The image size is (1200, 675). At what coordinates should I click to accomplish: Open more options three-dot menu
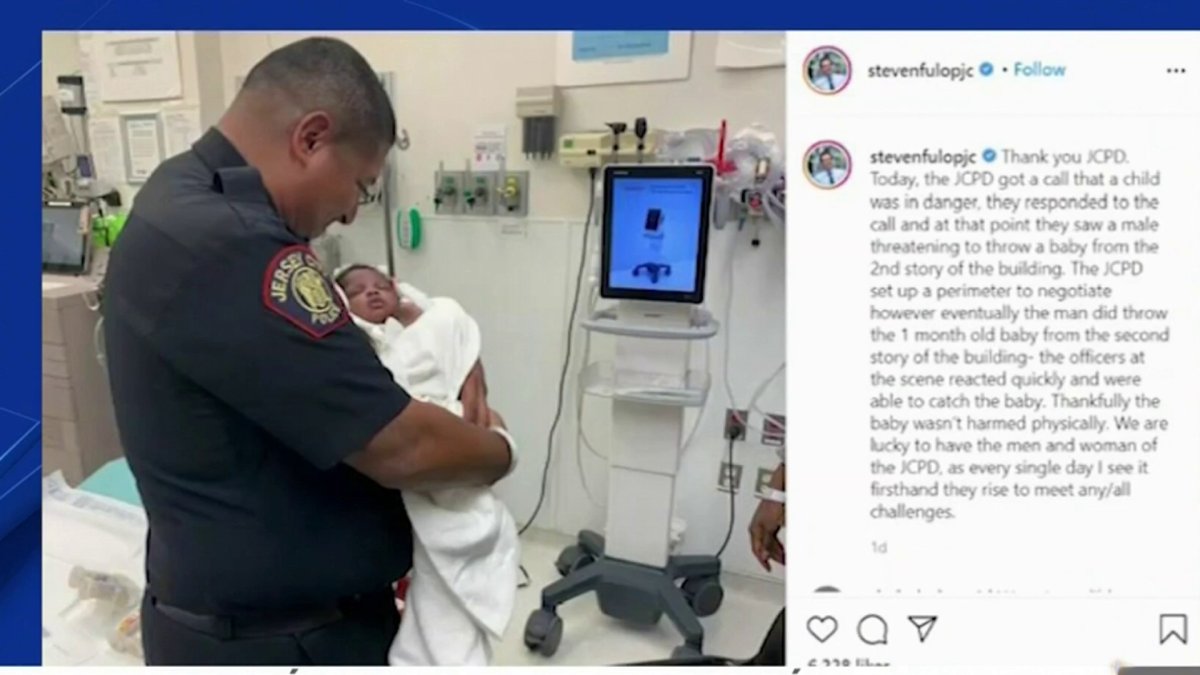point(1176,71)
